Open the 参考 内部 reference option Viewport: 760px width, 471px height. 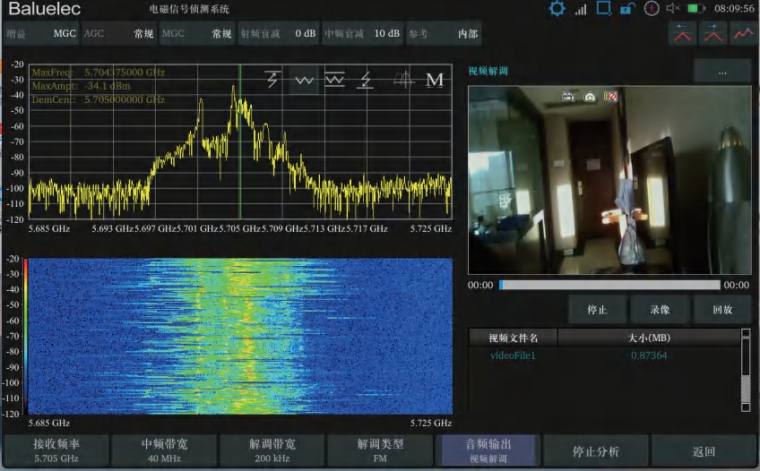[443, 33]
